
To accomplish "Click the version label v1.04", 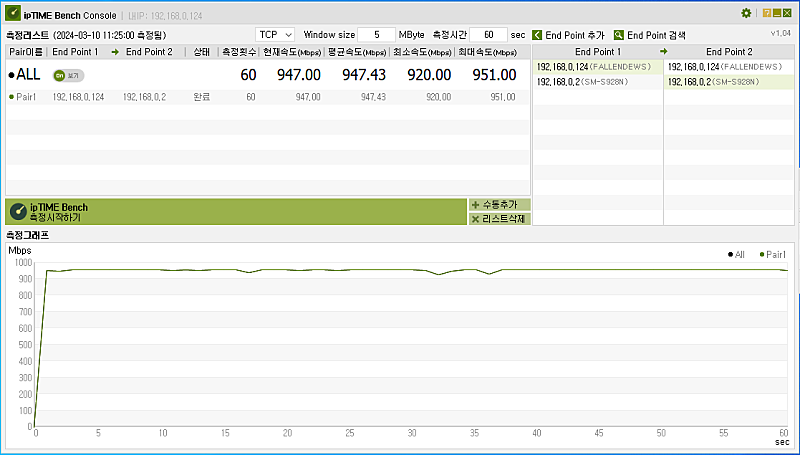I will [x=781, y=33].
